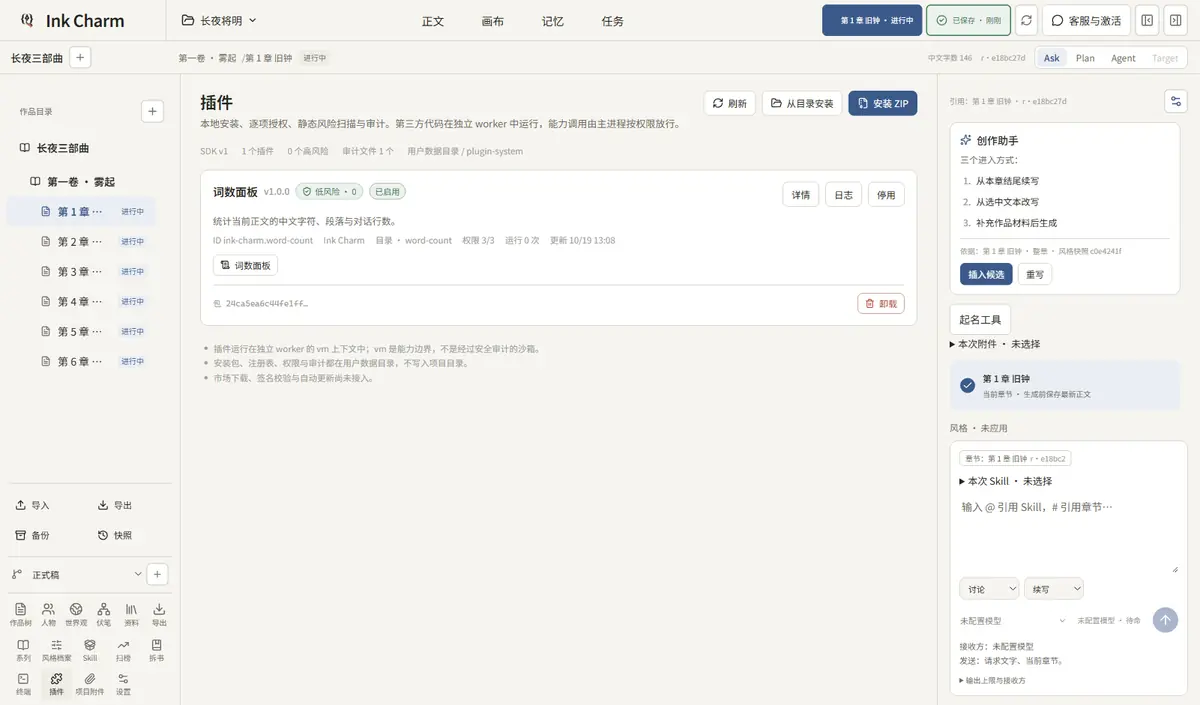Image resolution: width=1200 pixels, height=705 pixels.
Task: Open the 续写 action dropdown
Action: tap(1054, 589)
